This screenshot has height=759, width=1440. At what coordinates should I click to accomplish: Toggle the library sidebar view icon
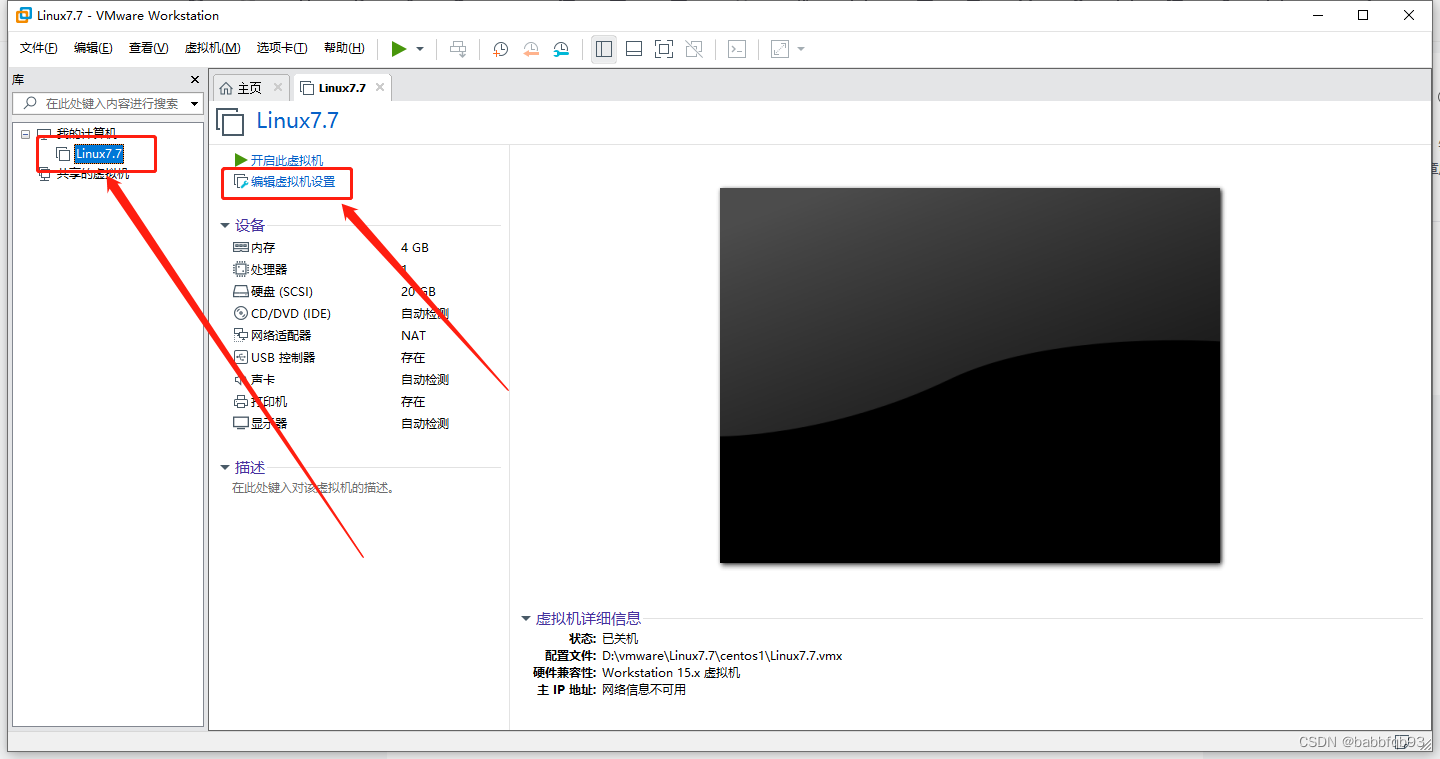point(604,48)
